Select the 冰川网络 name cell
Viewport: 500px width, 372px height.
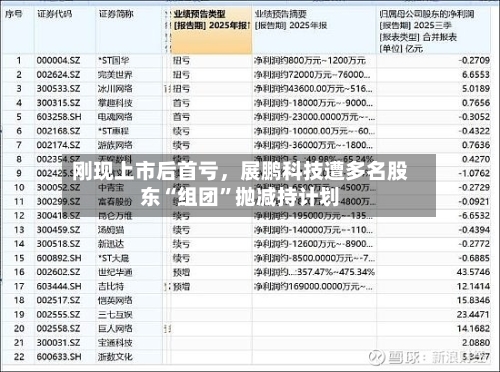(x=115, y=89)
